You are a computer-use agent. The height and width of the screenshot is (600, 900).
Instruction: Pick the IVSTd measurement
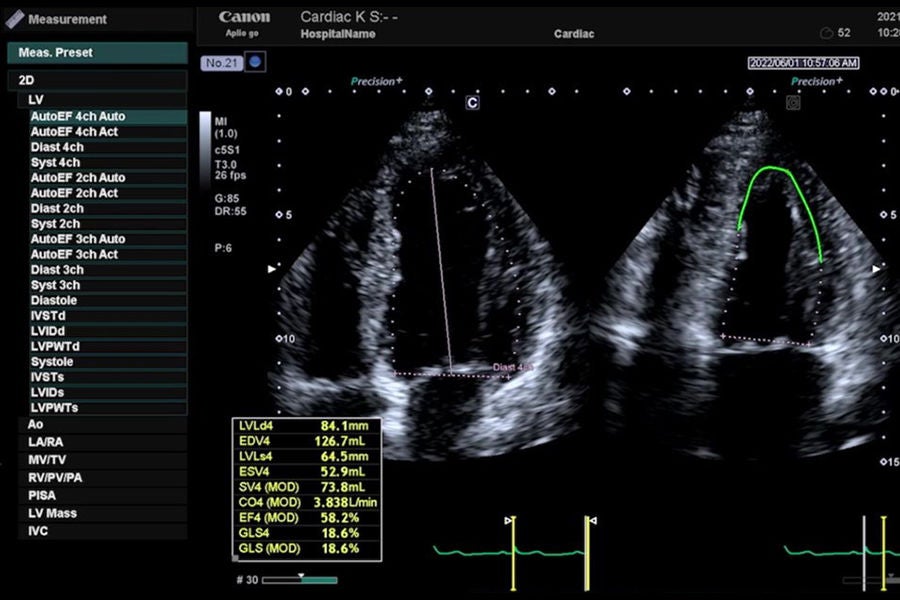coord(108,316)
